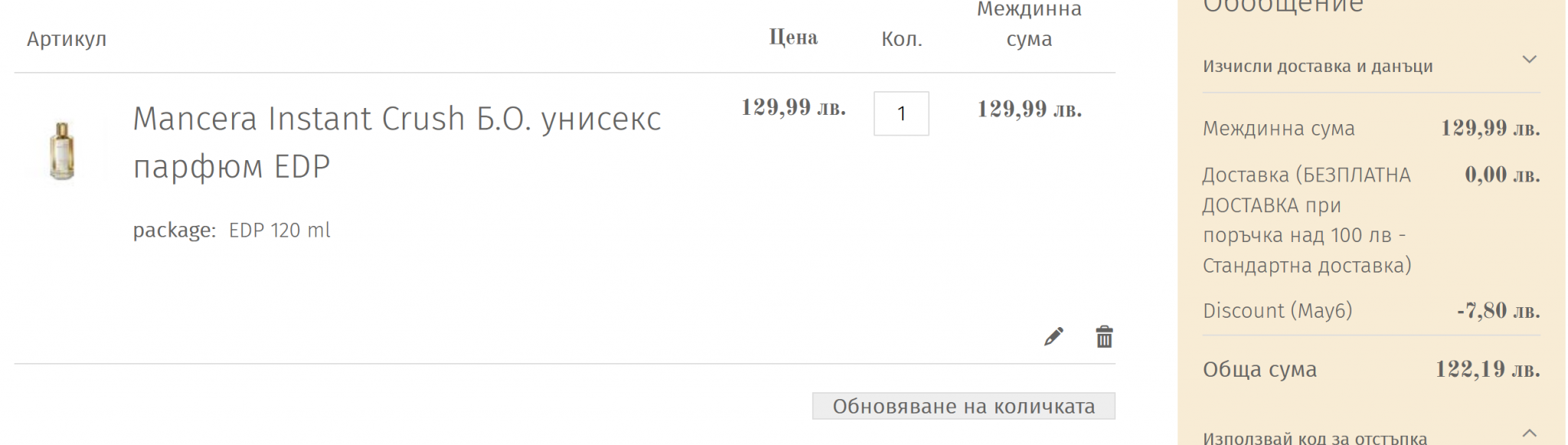Open the Mancera Instant Crush product link
Screen dimensions: 1568x445
tap(397, 142)
